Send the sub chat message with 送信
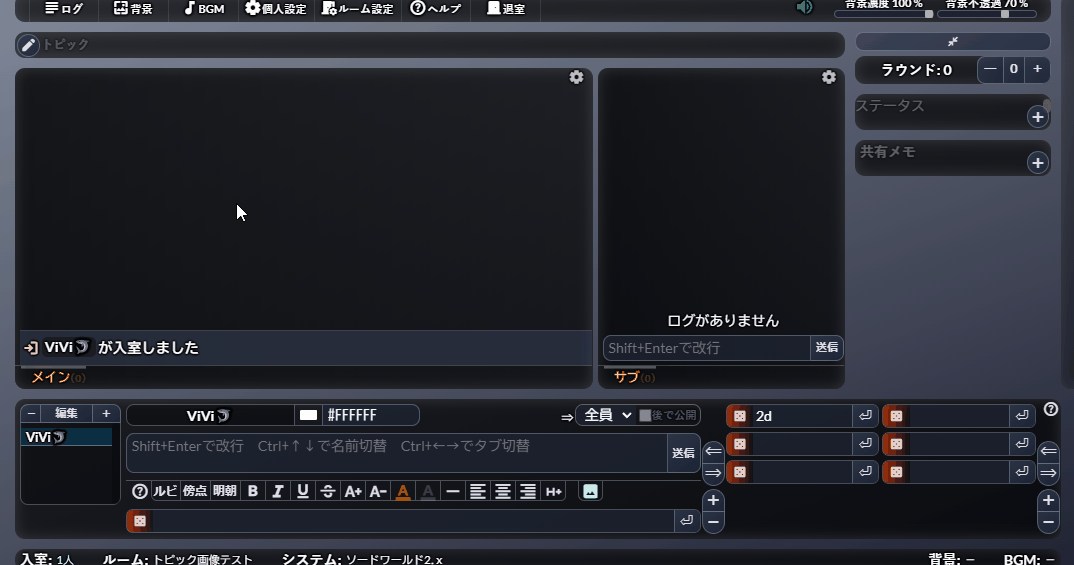Screen dimensions: 1074x565 click(x=827, y=348)
